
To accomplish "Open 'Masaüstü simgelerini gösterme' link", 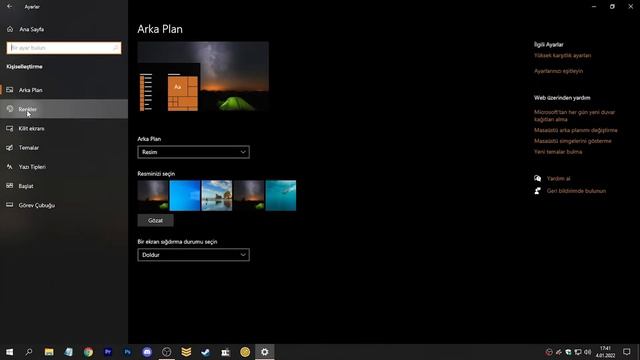I will coord(573,141).
